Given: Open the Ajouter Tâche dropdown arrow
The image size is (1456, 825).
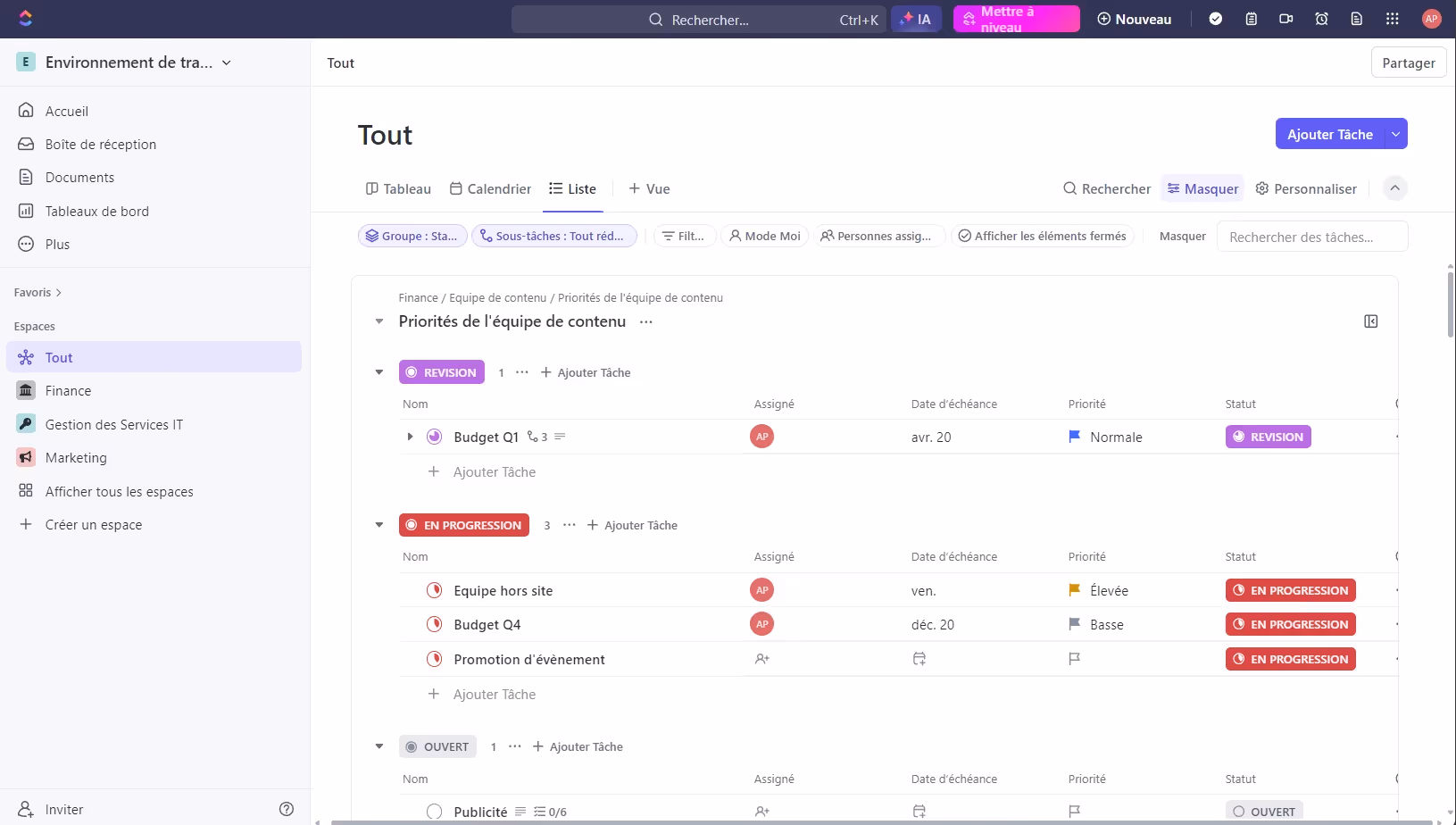Looking at the screenshot, I should pos(1396,134).
